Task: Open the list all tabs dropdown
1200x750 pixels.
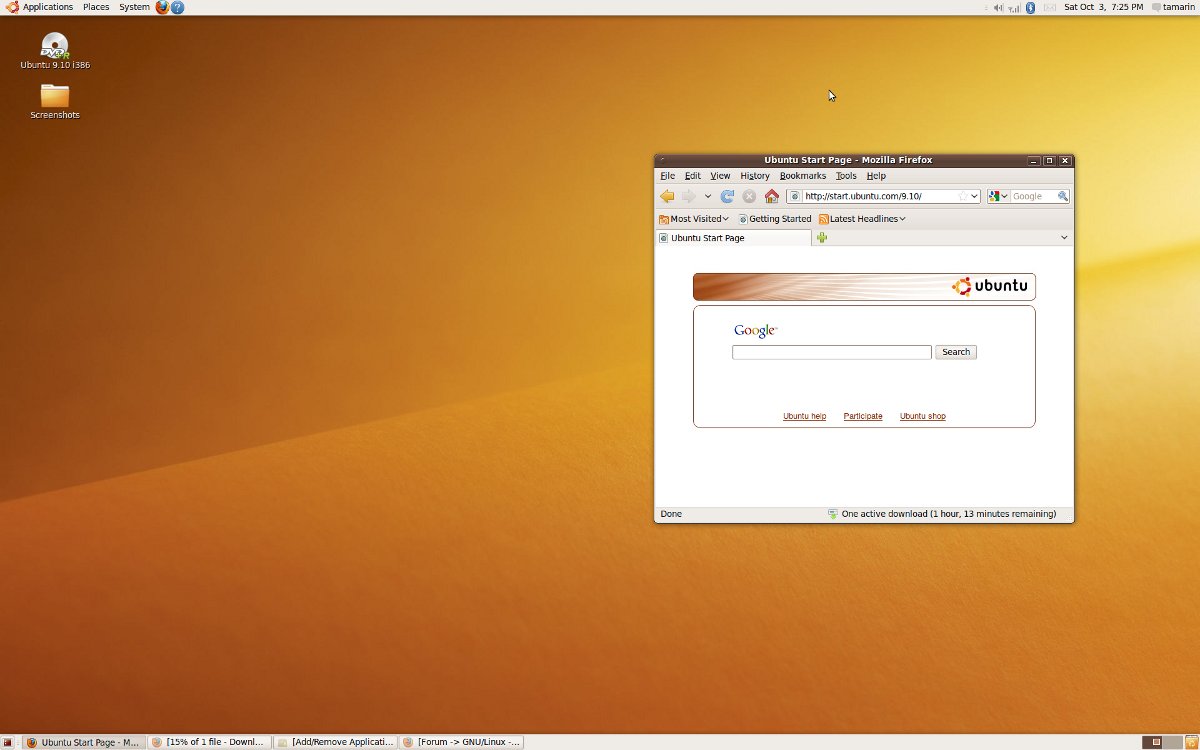Action: click(1064, 238)
